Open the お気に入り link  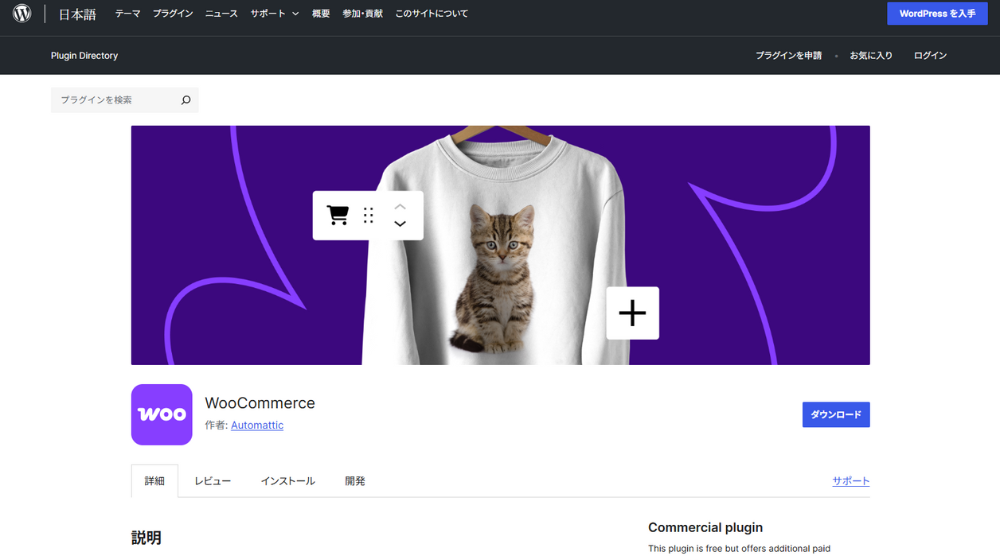[871, 55]
